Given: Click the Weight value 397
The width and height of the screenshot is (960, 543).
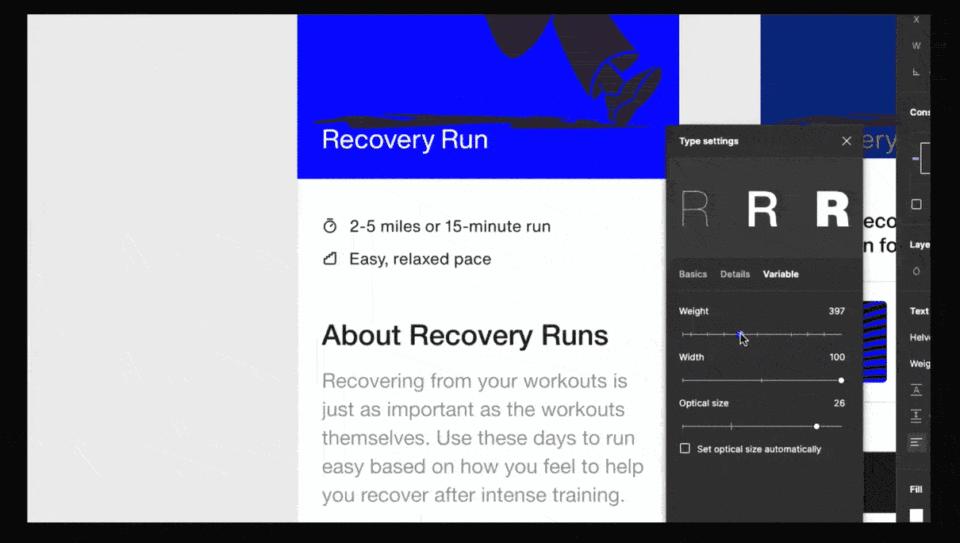Looking at the screenshot, I should pyautogui.click(x=836, y=311).
